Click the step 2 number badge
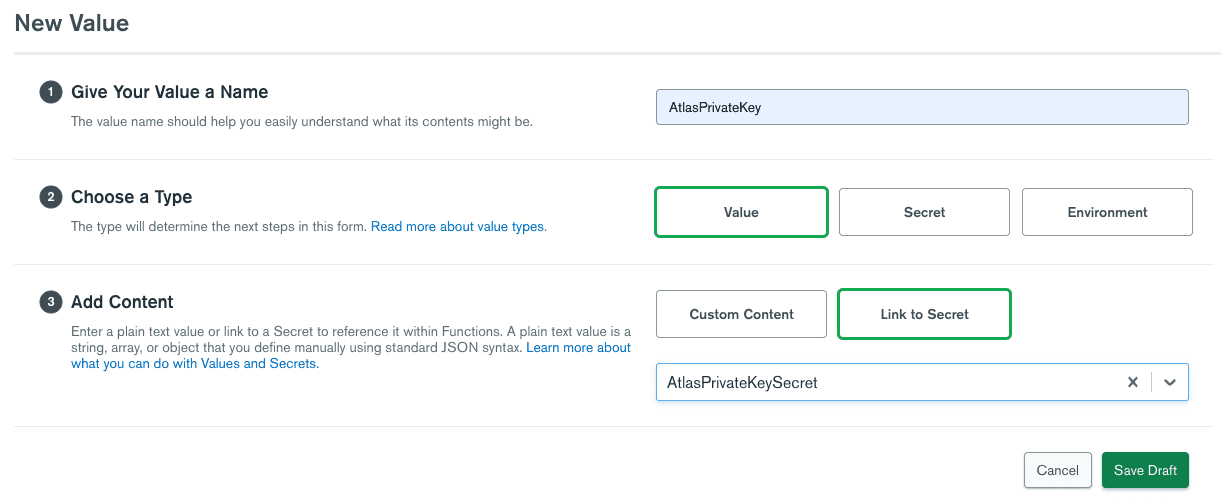 click(50, 198)
